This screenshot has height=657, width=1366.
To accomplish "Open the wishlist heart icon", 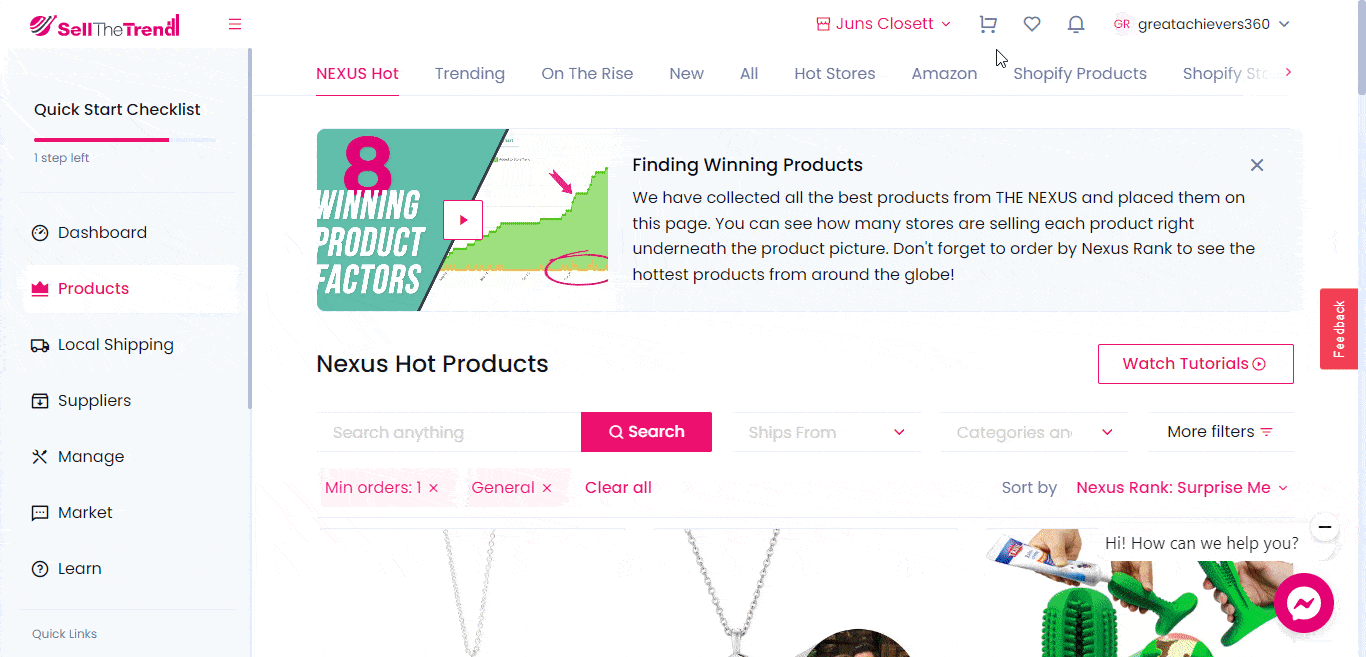I will click(1032, 24).
